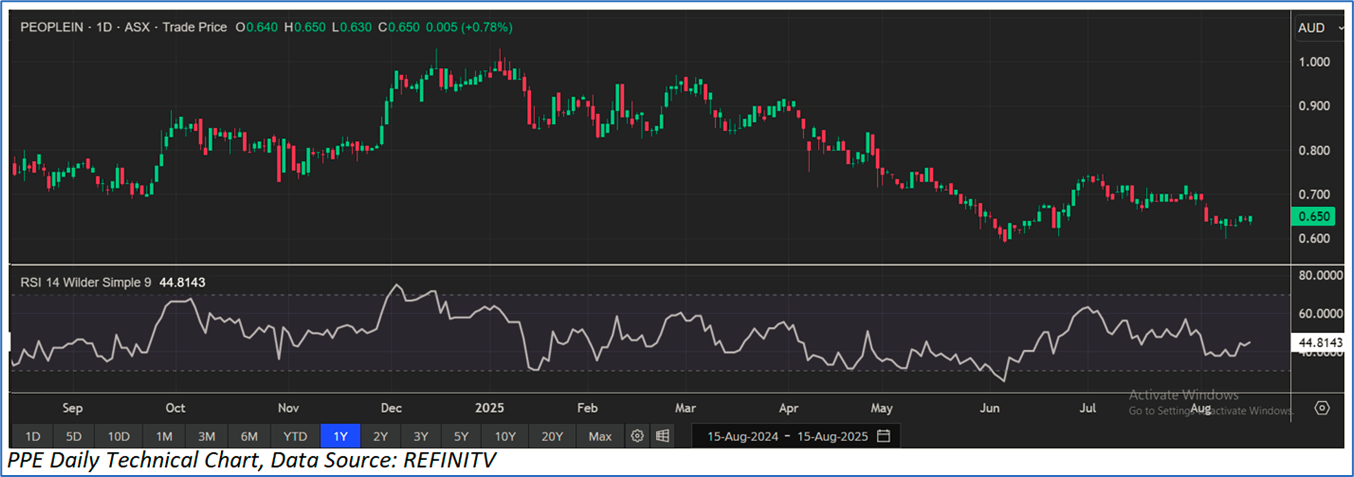Switch to the 3M range
Image resolution: width=1354 pixels, height=477 pixels.
pos(206,436)
